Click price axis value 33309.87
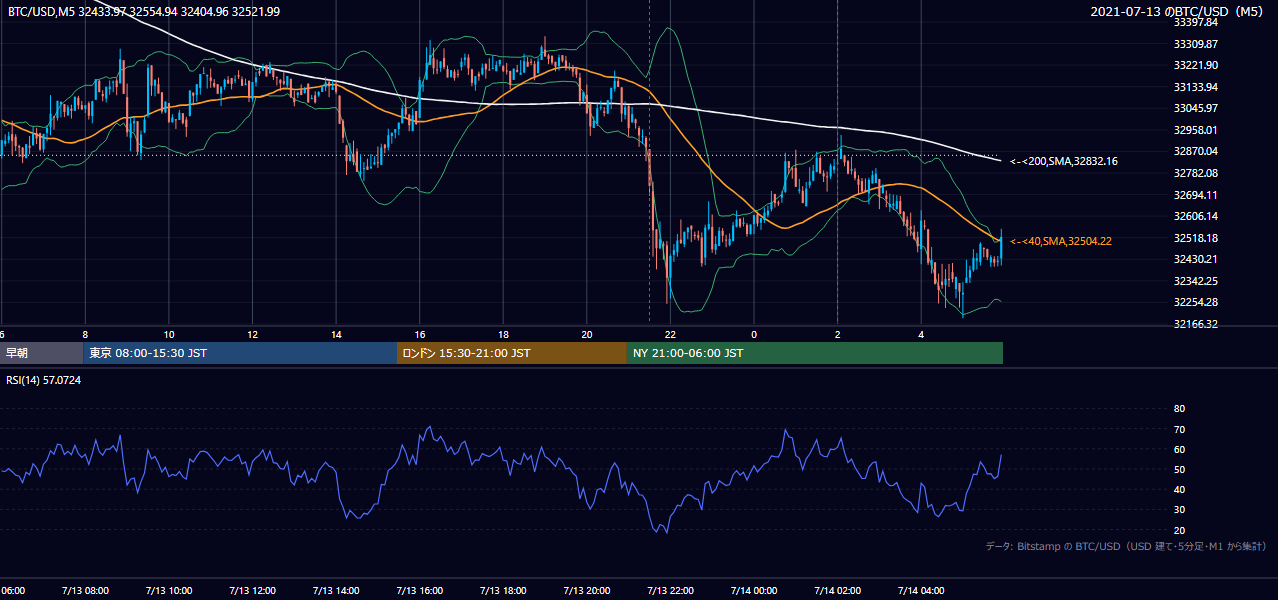Screen dimensions: 1278x600 click(1196, 44)
